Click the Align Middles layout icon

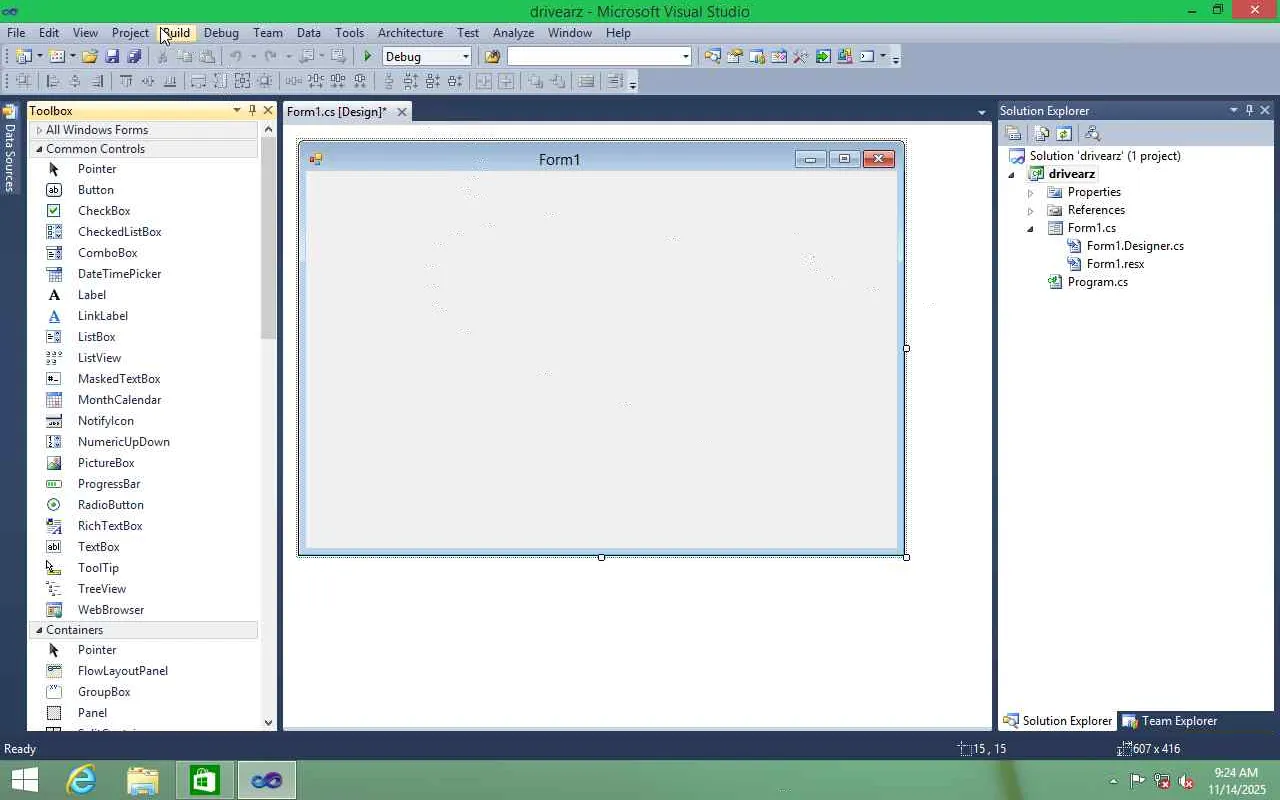tap(148, 82)
